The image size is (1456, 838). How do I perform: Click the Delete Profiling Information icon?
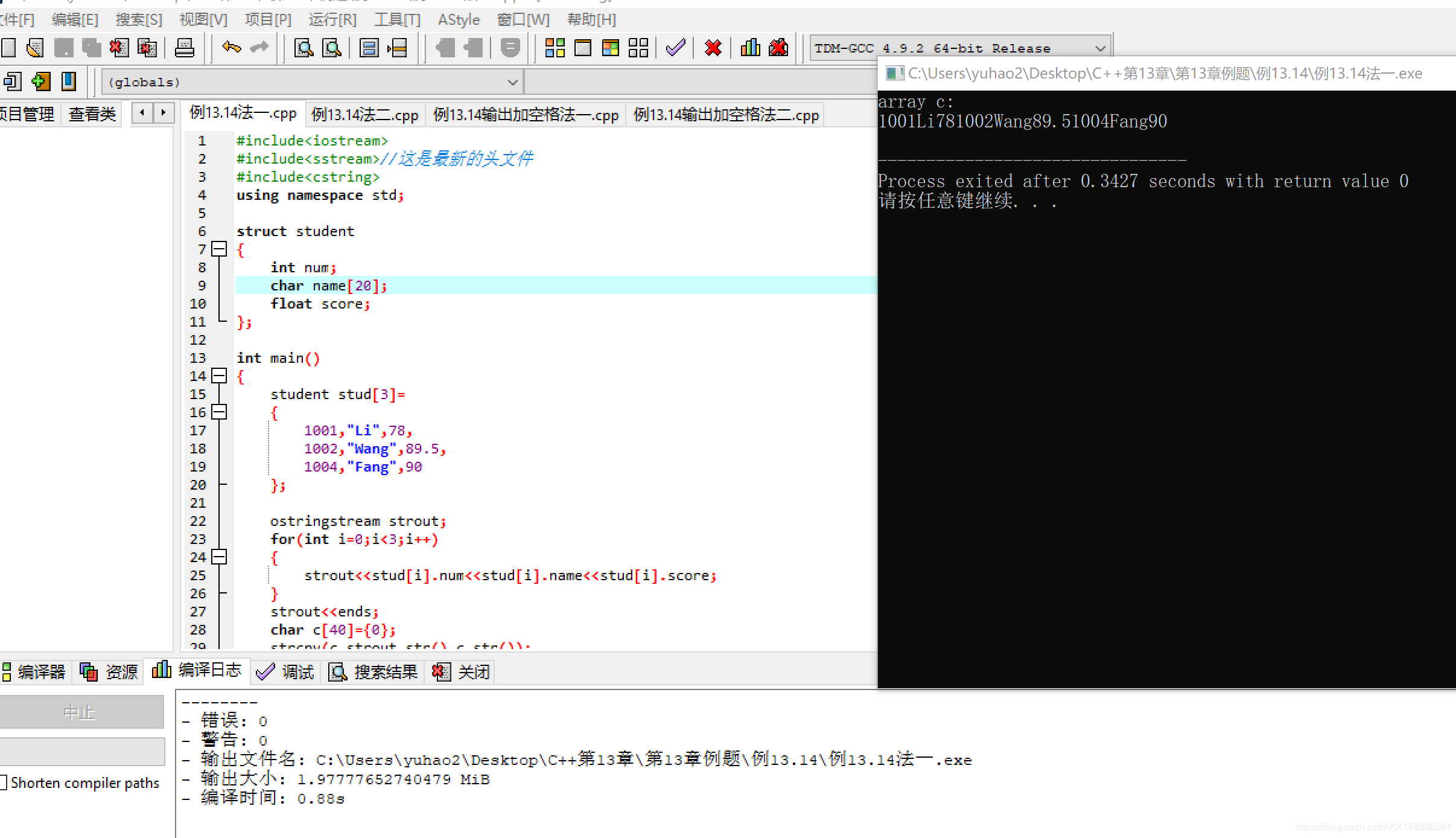click(778, 48)
